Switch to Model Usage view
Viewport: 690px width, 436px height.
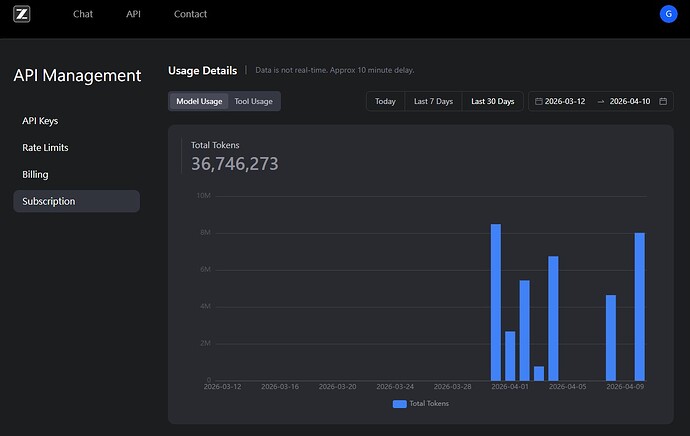click(x=199, y=101)
